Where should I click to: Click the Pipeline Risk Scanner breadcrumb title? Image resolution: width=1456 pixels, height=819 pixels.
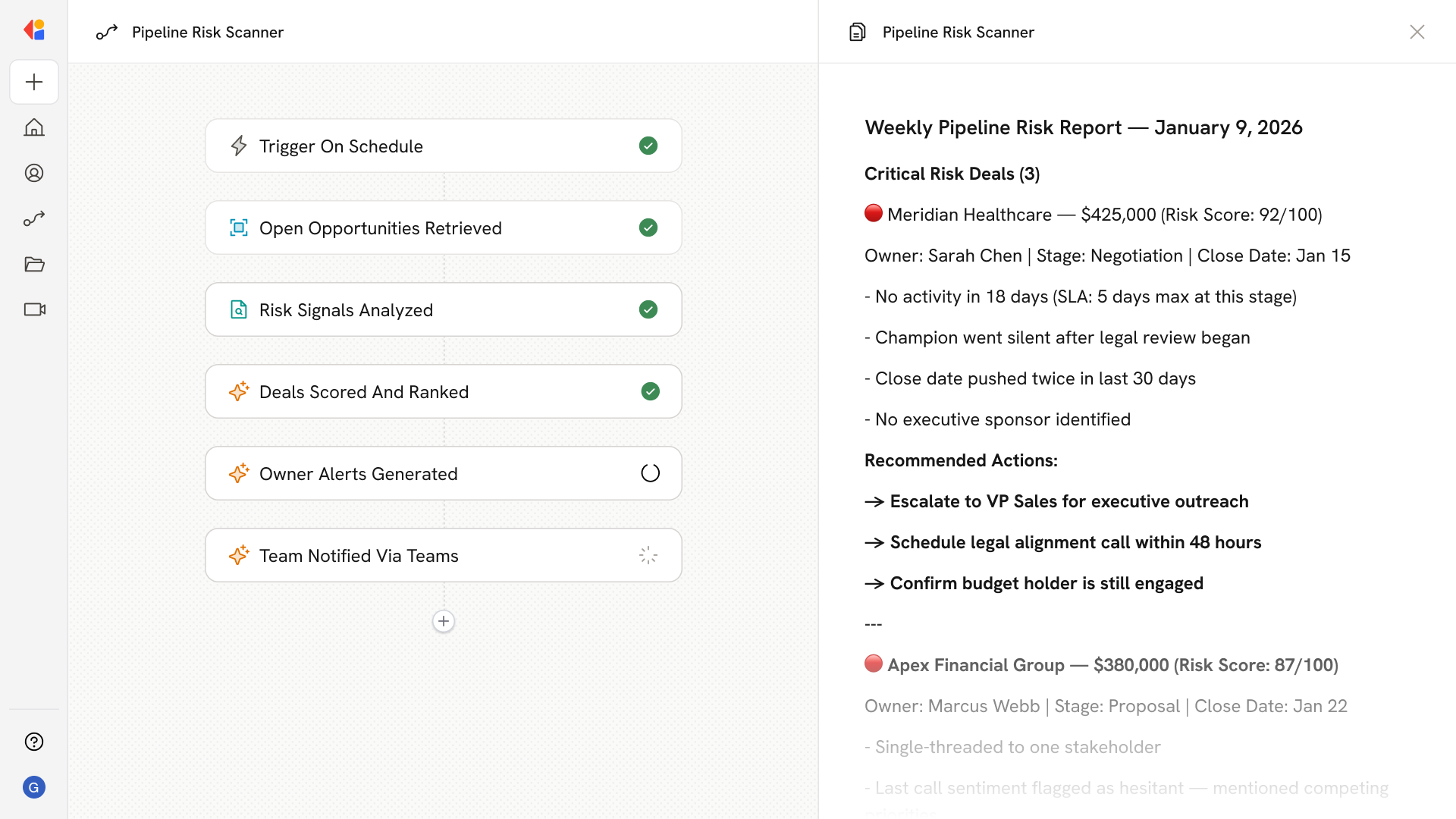click(x=208, y=32)
